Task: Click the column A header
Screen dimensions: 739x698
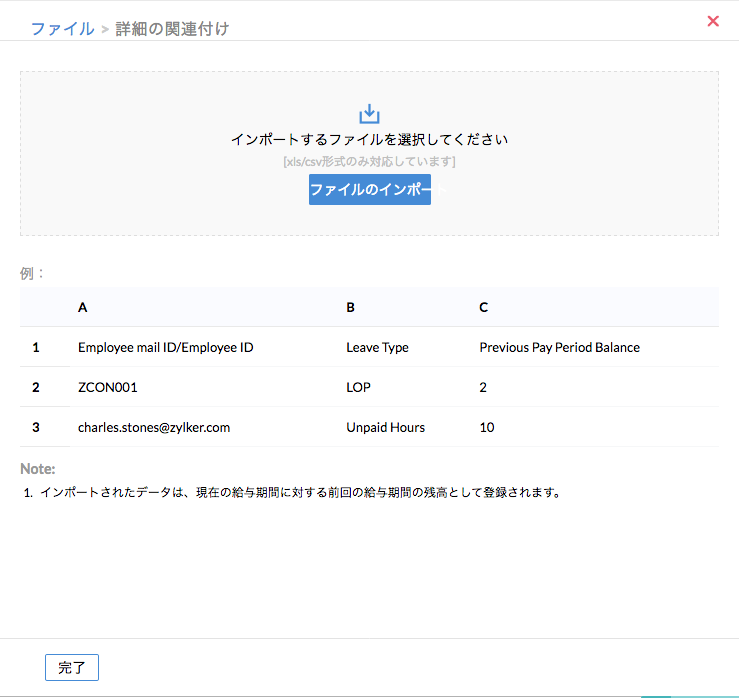Action: 82,307
